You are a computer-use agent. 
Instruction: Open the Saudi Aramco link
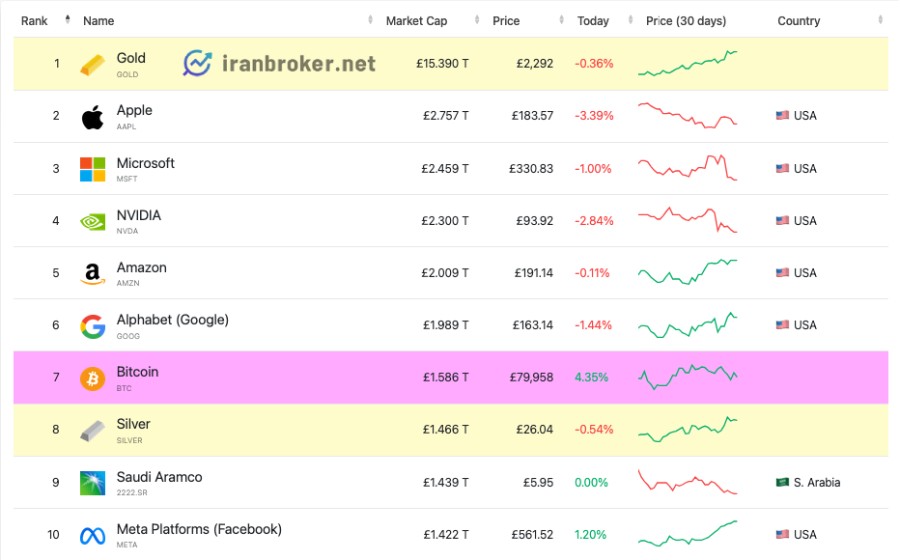click(159, 477)
